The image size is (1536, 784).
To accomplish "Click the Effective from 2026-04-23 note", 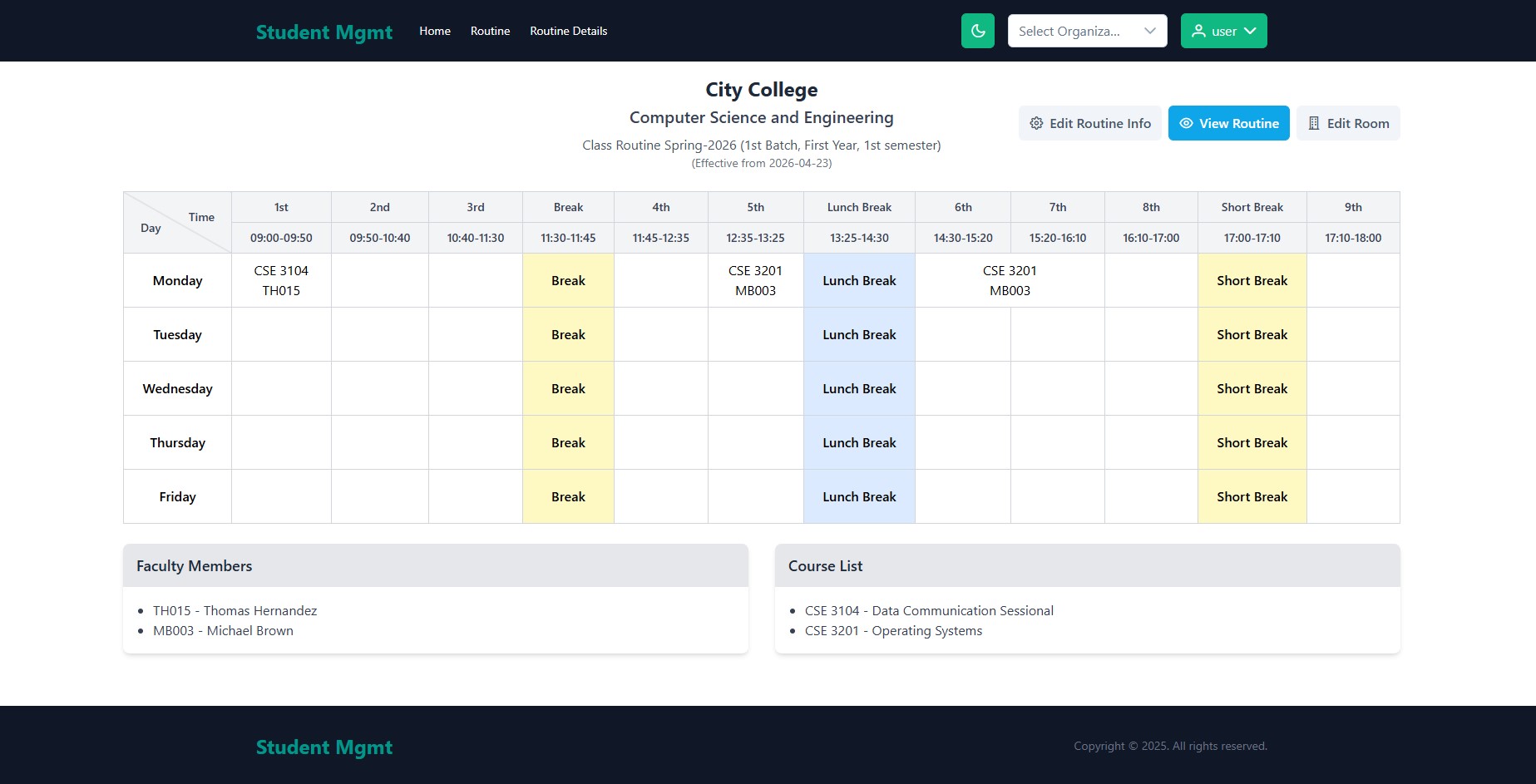I will (x=762, y=163).
